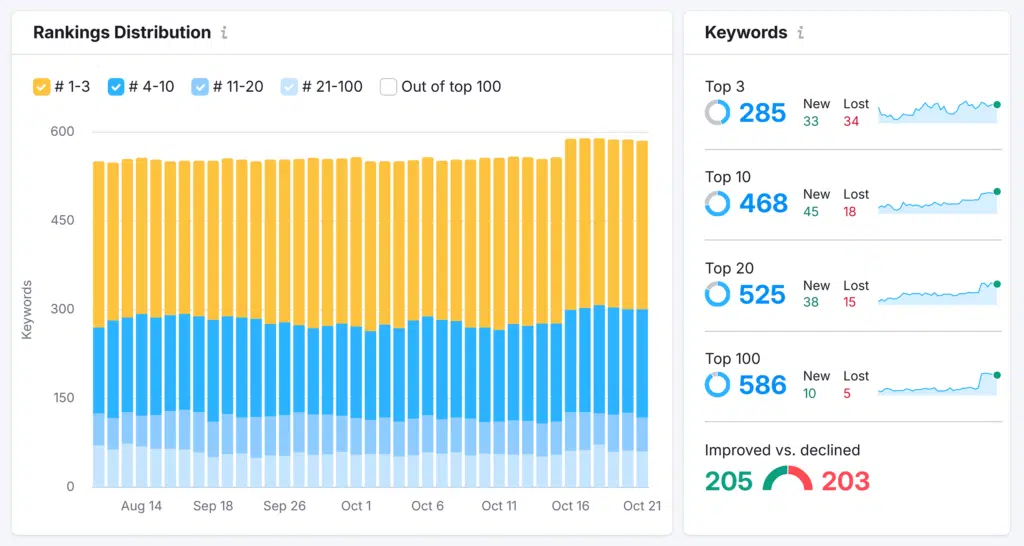1024x546 pixels.
Task: Enable the Out of top 100 checkbox
Action: click(x=388, y=87)
